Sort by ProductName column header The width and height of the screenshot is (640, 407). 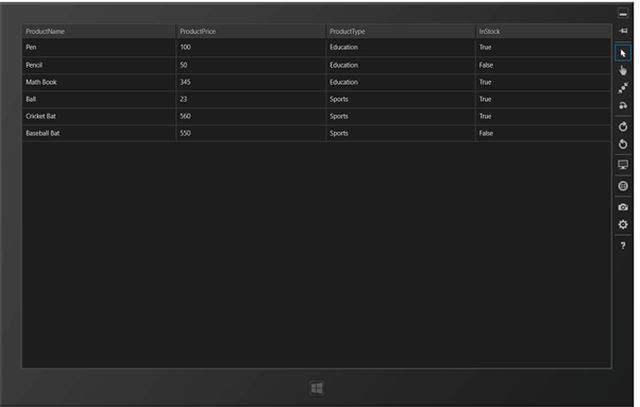pos(99,31)
